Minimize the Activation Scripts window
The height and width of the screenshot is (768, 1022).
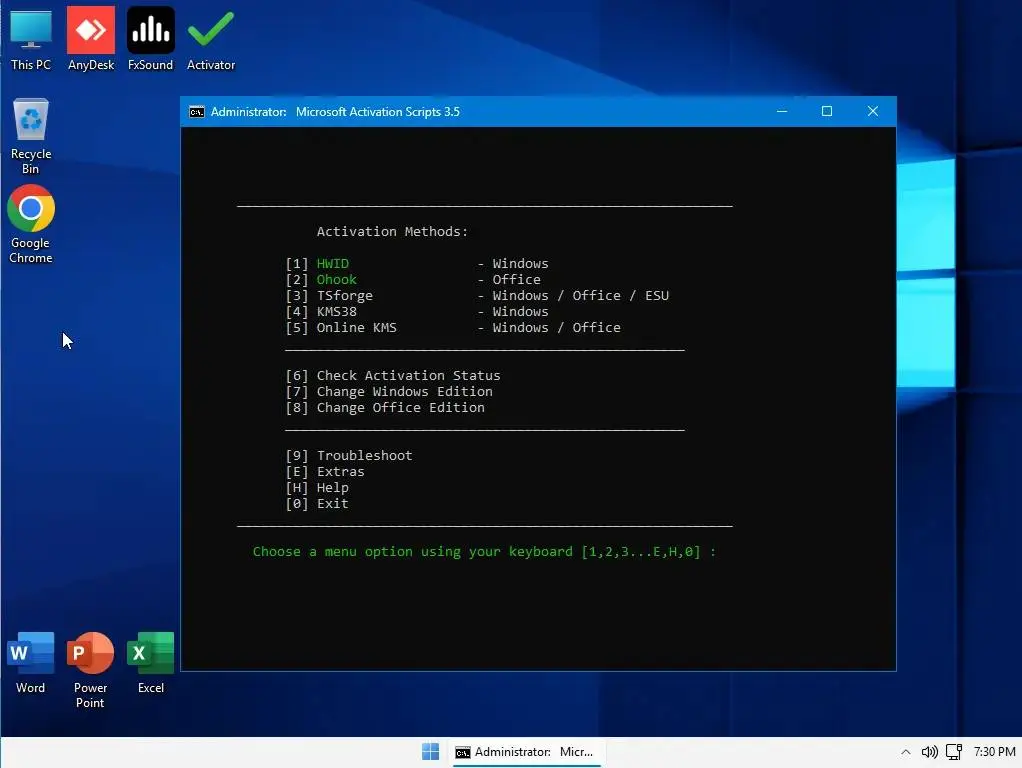[x=781, y=111]
